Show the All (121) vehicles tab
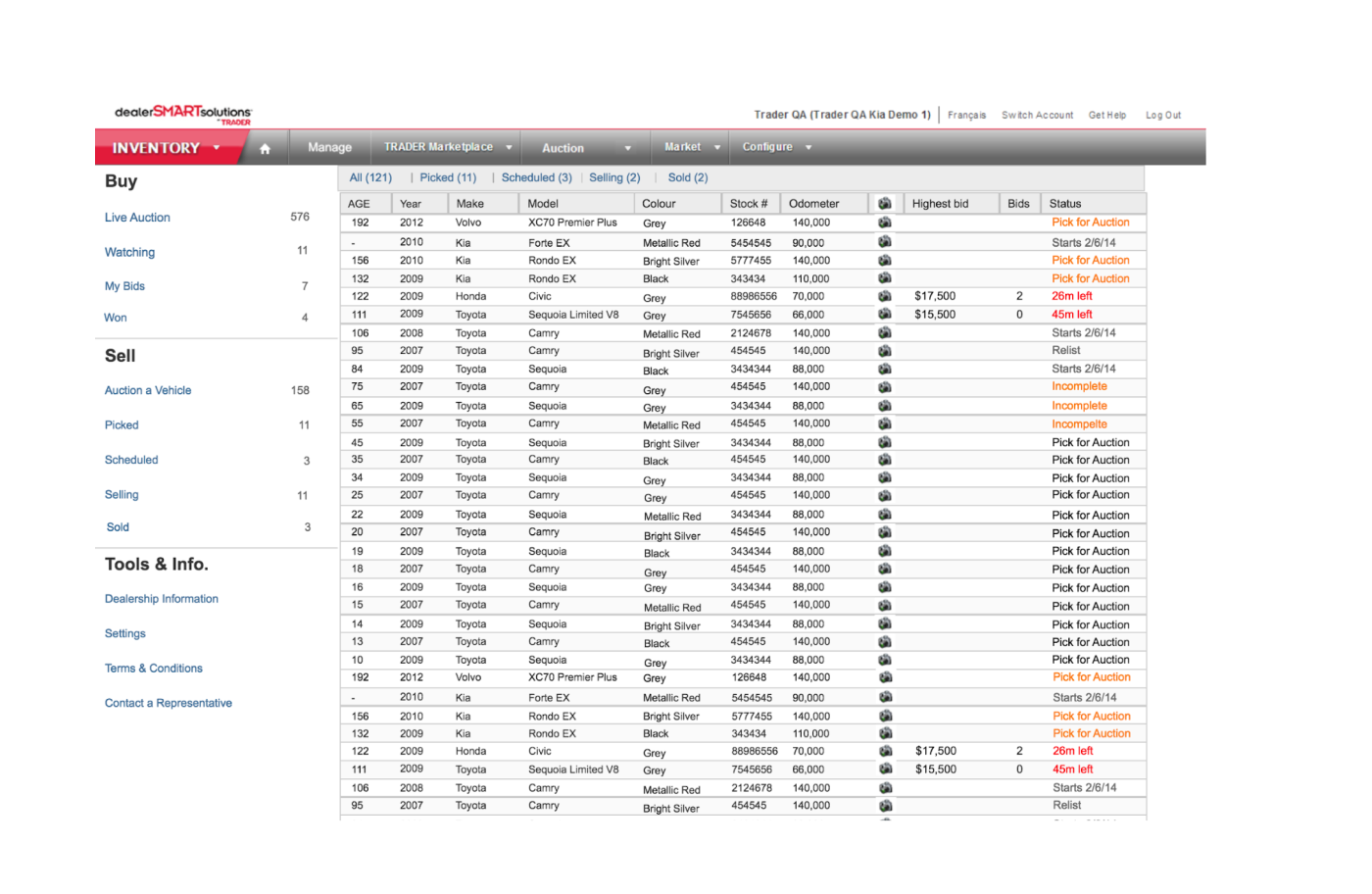The width and height of the screenshot is (1372, 894). (x=370, y=177)
